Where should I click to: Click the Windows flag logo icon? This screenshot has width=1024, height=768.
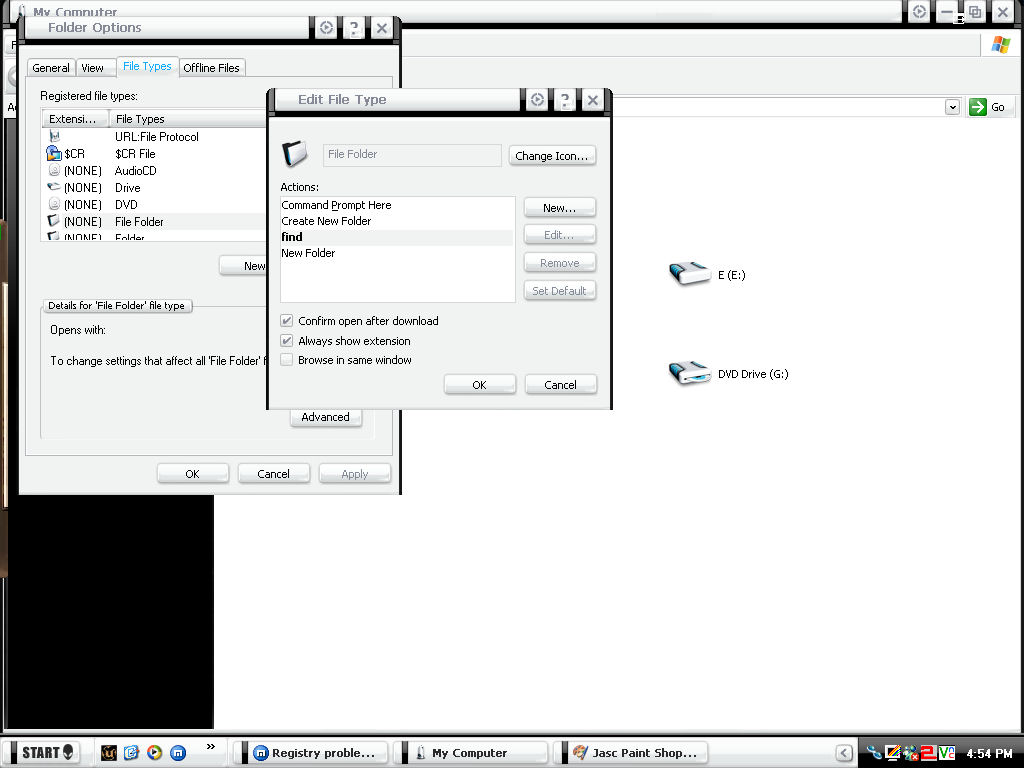[x=1000, y=45]
